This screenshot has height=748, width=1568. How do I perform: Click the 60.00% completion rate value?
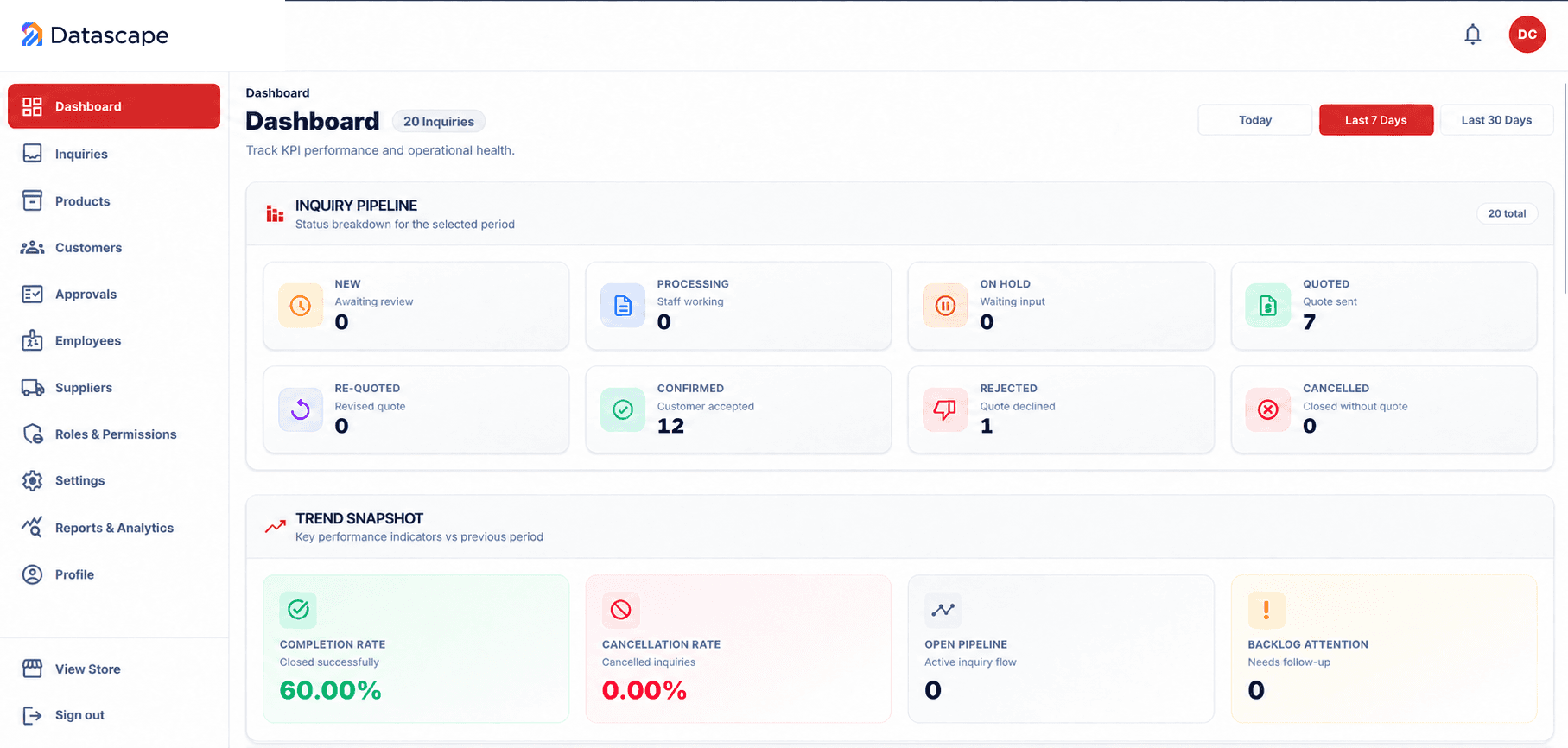pyautogui.click(x=330, y=690)
